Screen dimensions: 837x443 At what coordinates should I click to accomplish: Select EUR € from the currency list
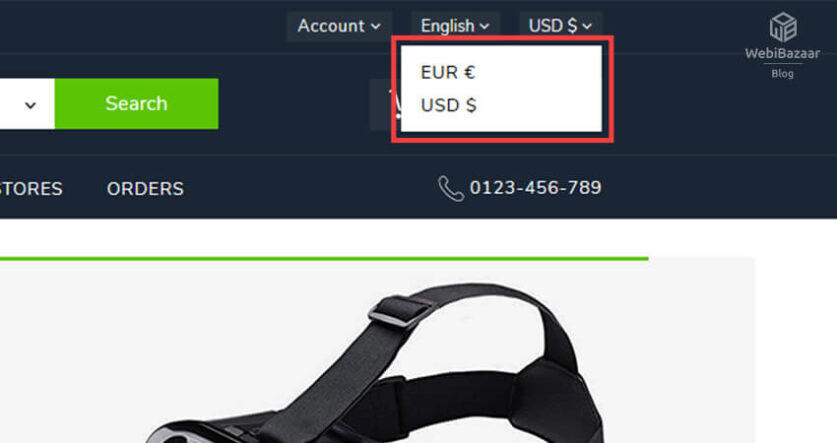(447, 72)
